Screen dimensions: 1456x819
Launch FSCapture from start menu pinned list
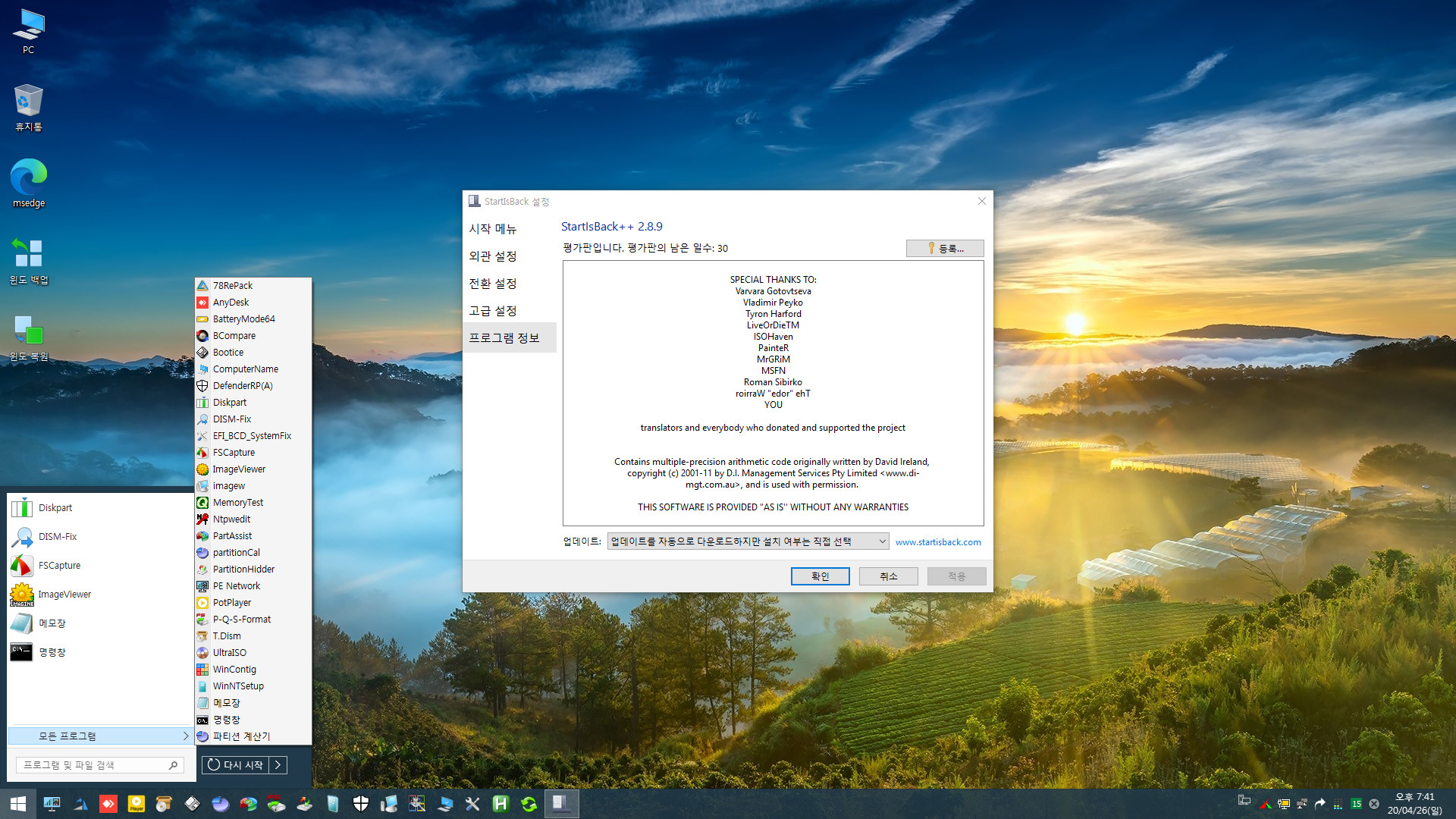pos(100,566)
